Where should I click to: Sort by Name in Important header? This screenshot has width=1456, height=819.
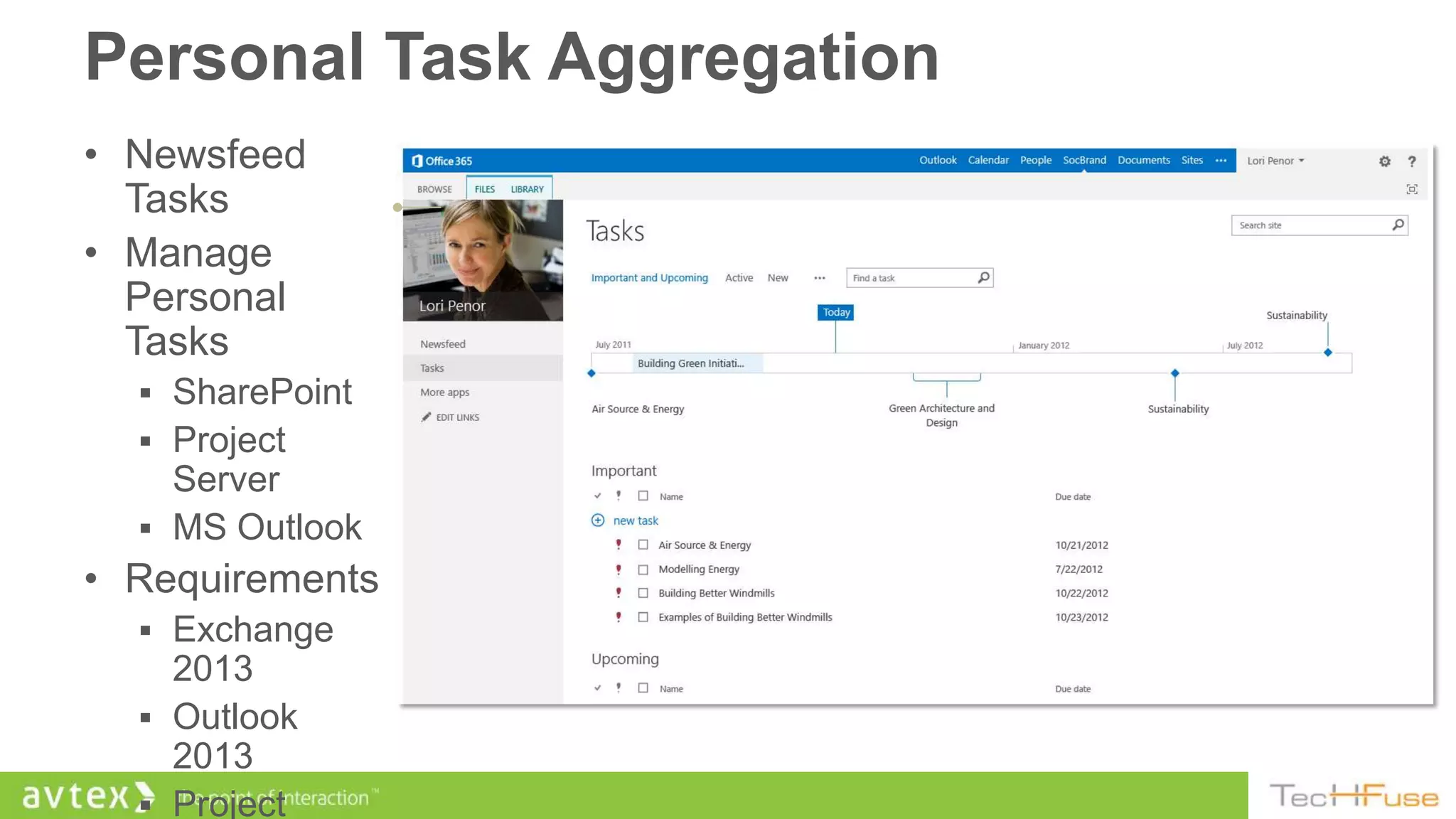coord(670,497)
